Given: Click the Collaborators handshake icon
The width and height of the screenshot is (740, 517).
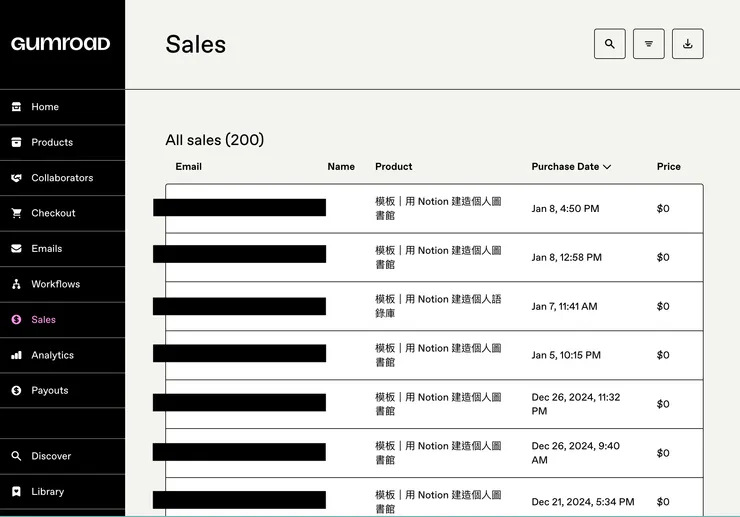Looking at the screenshot, I should coord(16,178).
